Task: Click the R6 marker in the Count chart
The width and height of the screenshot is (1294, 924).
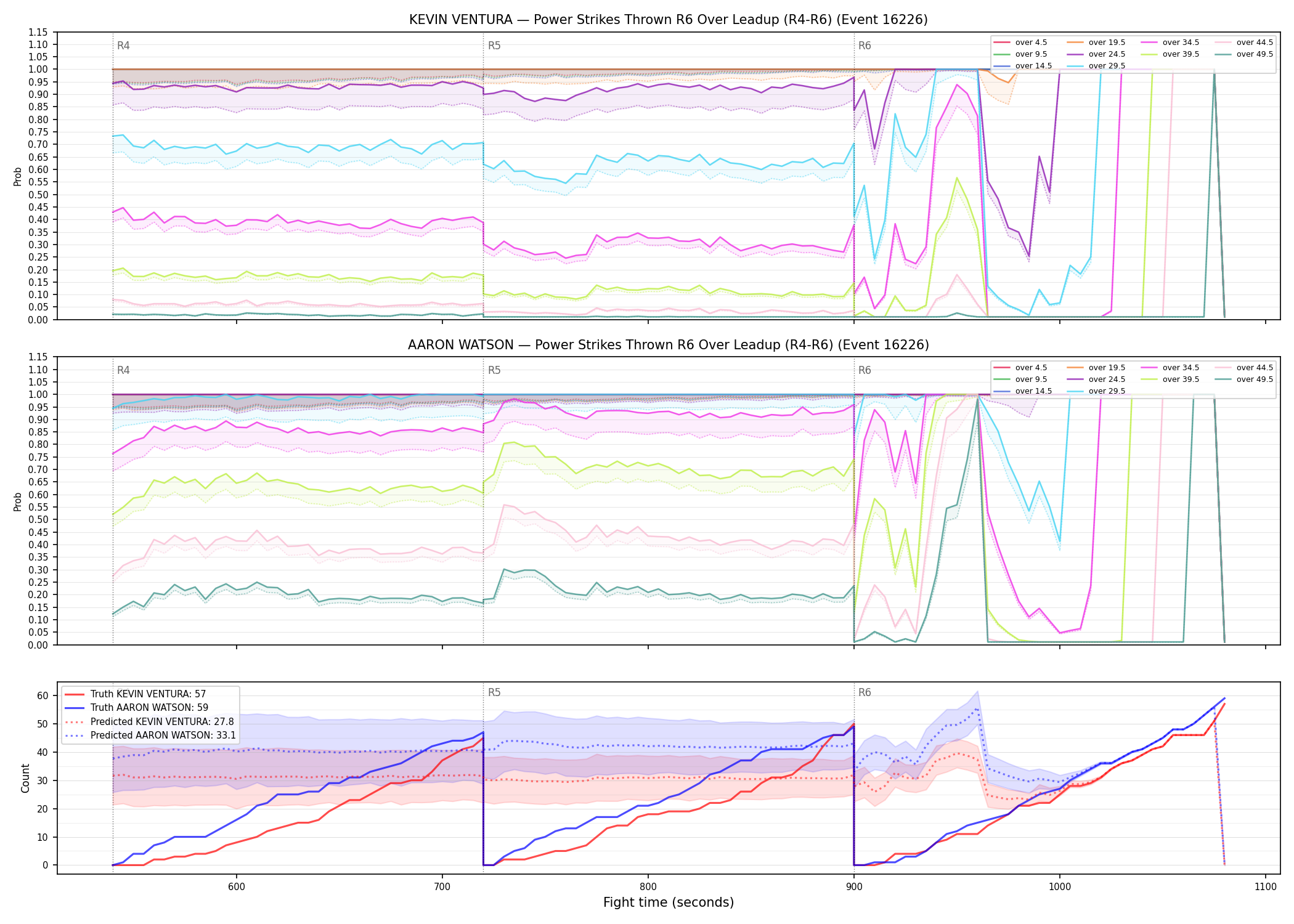Action: [865, 692]
